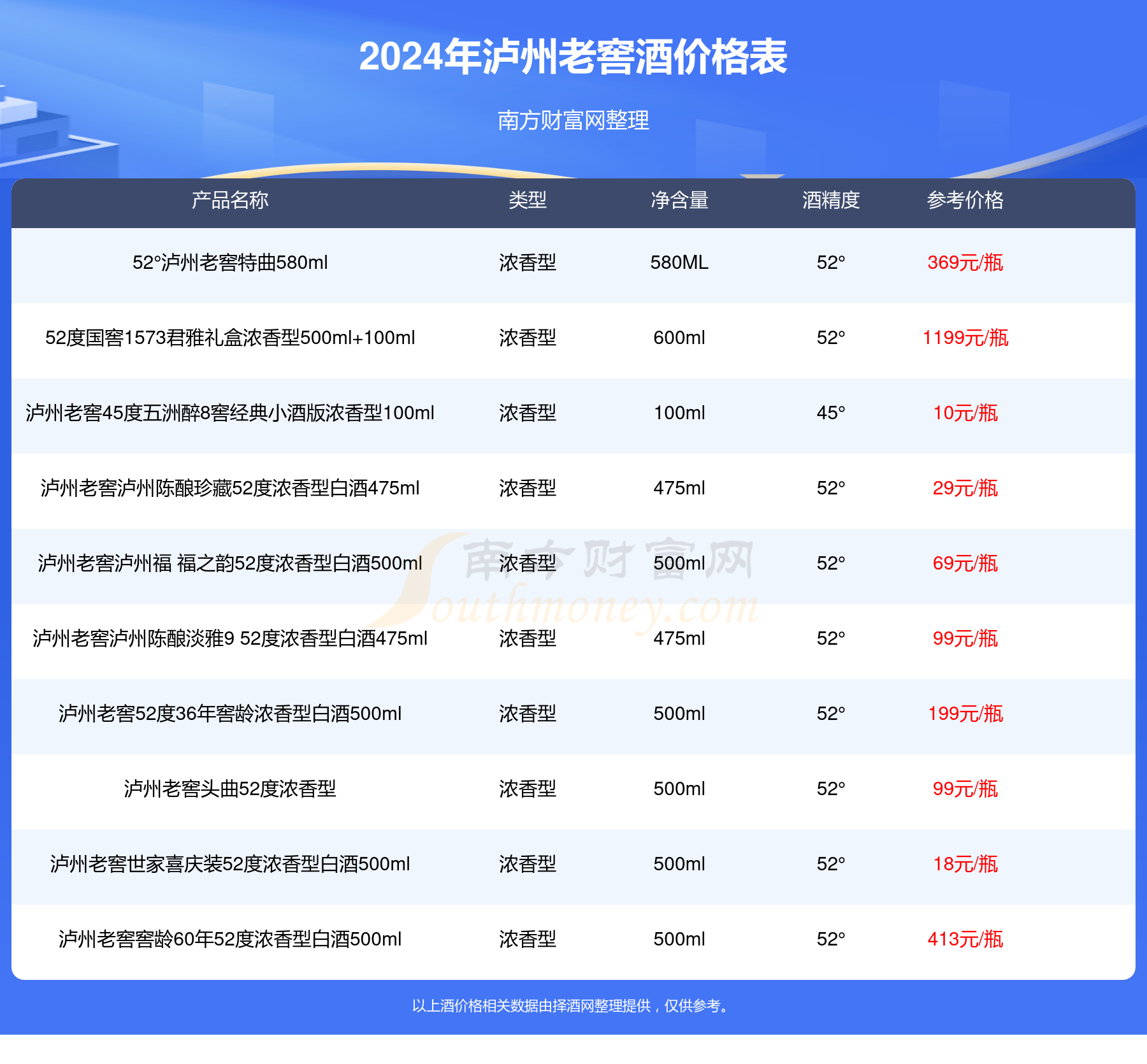Click 99元/瓶 in the 淡雅9 row
The height and width of the screenshot is (1064, 1147).
point(965,638)
